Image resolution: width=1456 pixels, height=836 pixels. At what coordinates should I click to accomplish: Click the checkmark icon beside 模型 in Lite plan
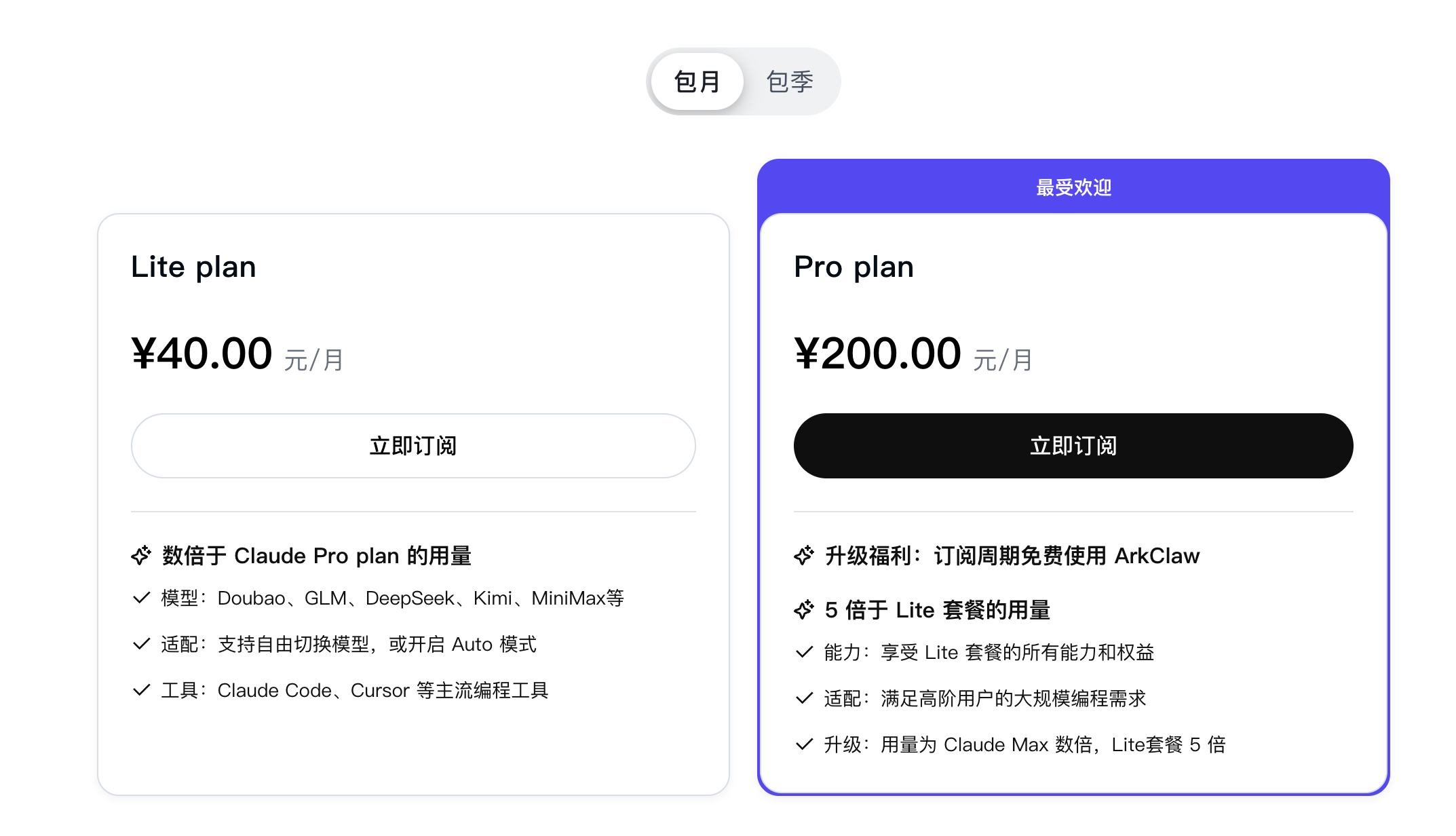point(141,598)
